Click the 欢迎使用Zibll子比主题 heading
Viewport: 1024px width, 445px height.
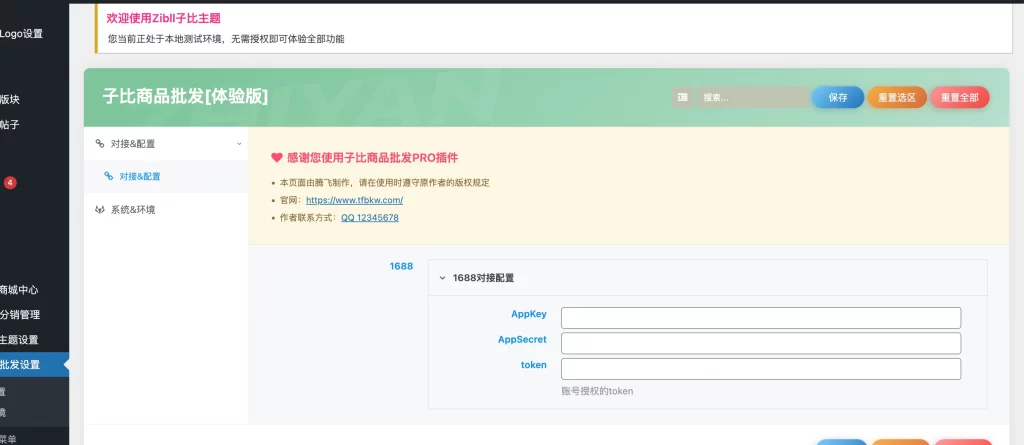point(163,18)
